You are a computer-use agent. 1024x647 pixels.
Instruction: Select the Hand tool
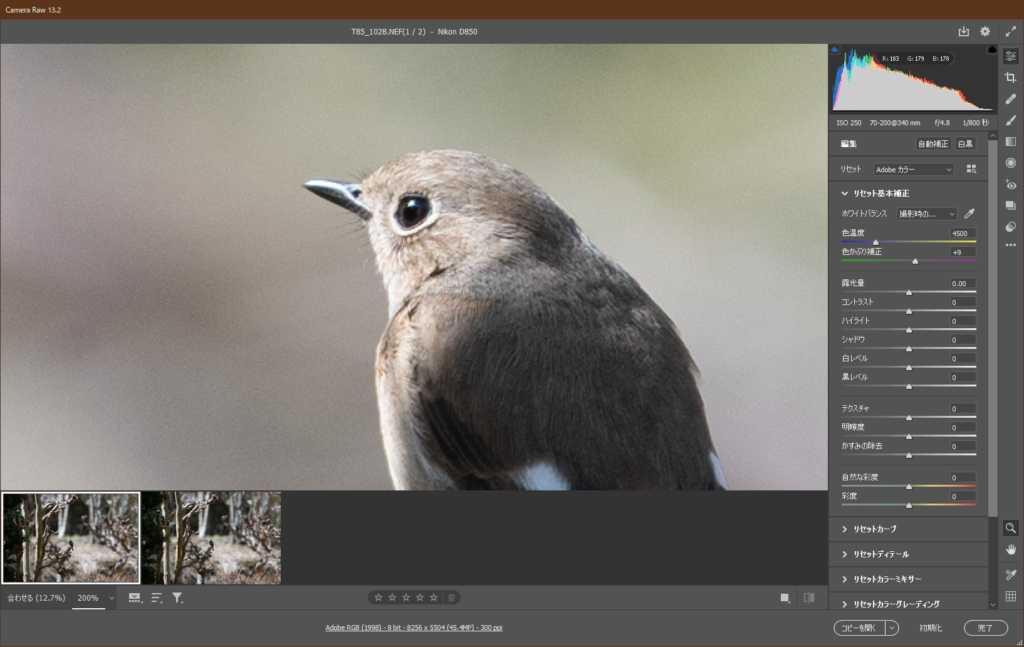pos(1010,549)
